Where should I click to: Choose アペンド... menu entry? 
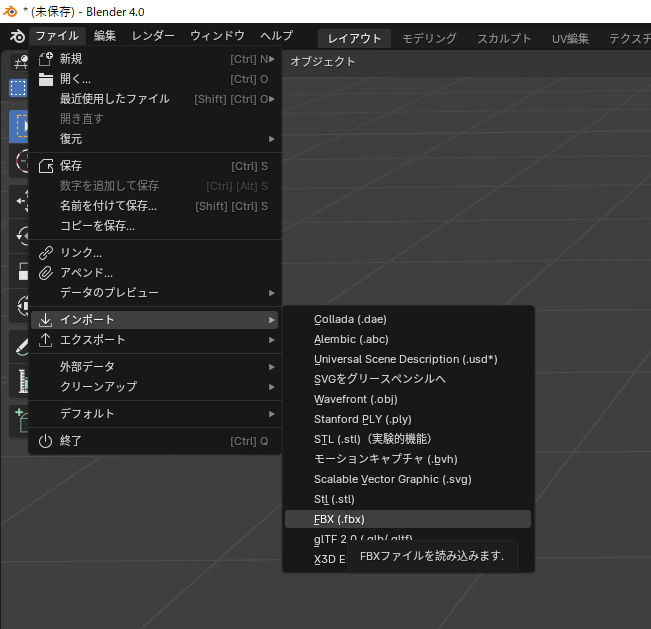pyautogui.click(x=155, y=273)
